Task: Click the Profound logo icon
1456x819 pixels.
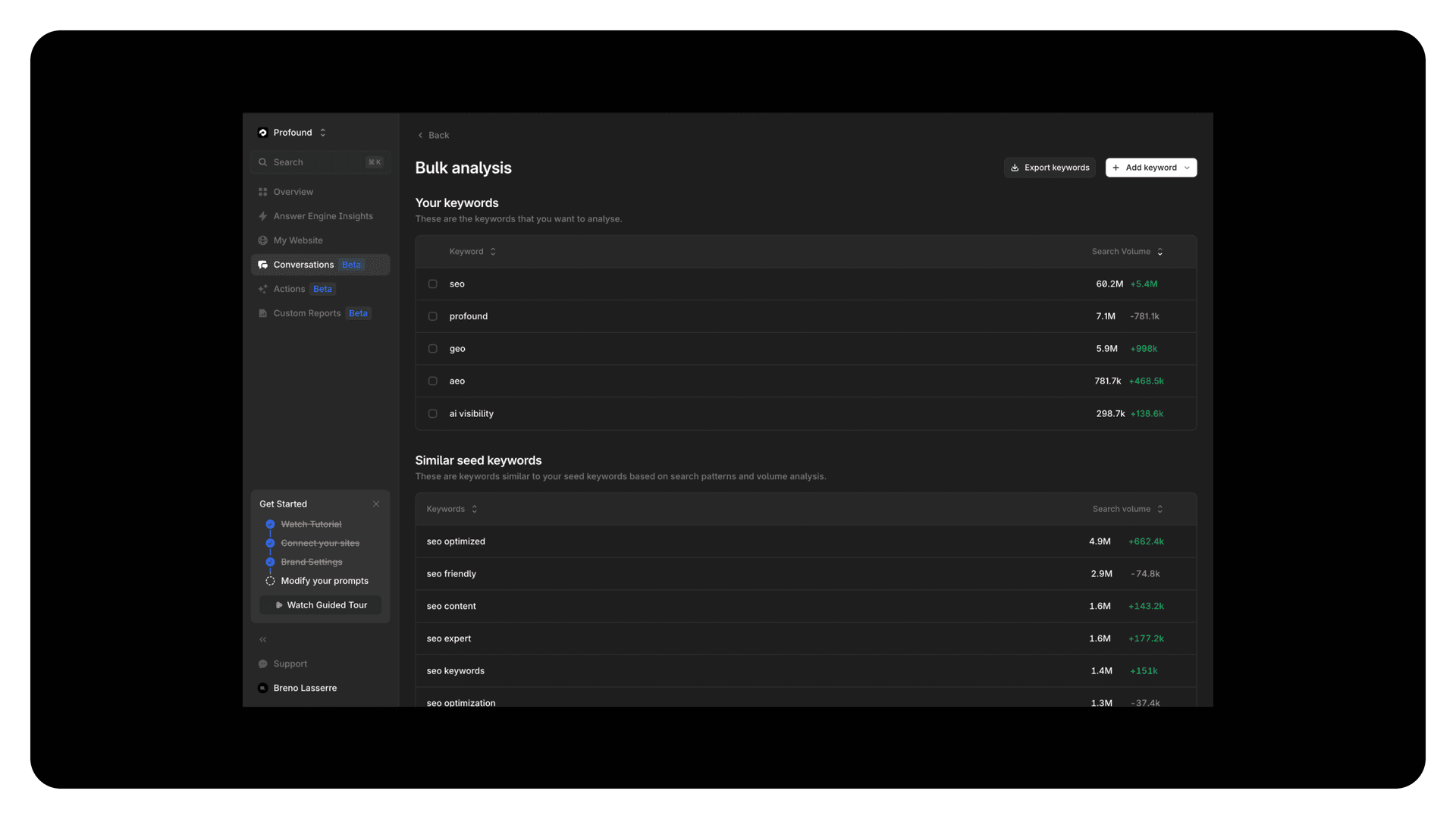Action: [x=262, y=133]
